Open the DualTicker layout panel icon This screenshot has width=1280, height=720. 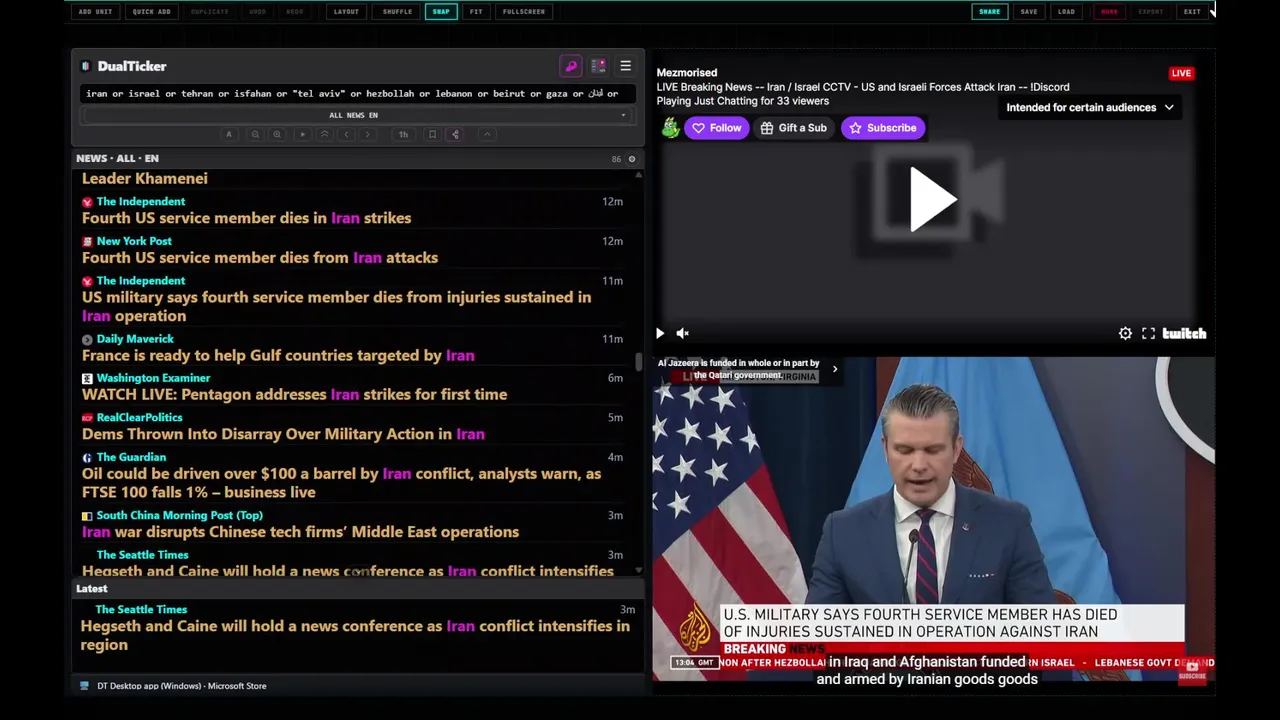tap(598, 66)
